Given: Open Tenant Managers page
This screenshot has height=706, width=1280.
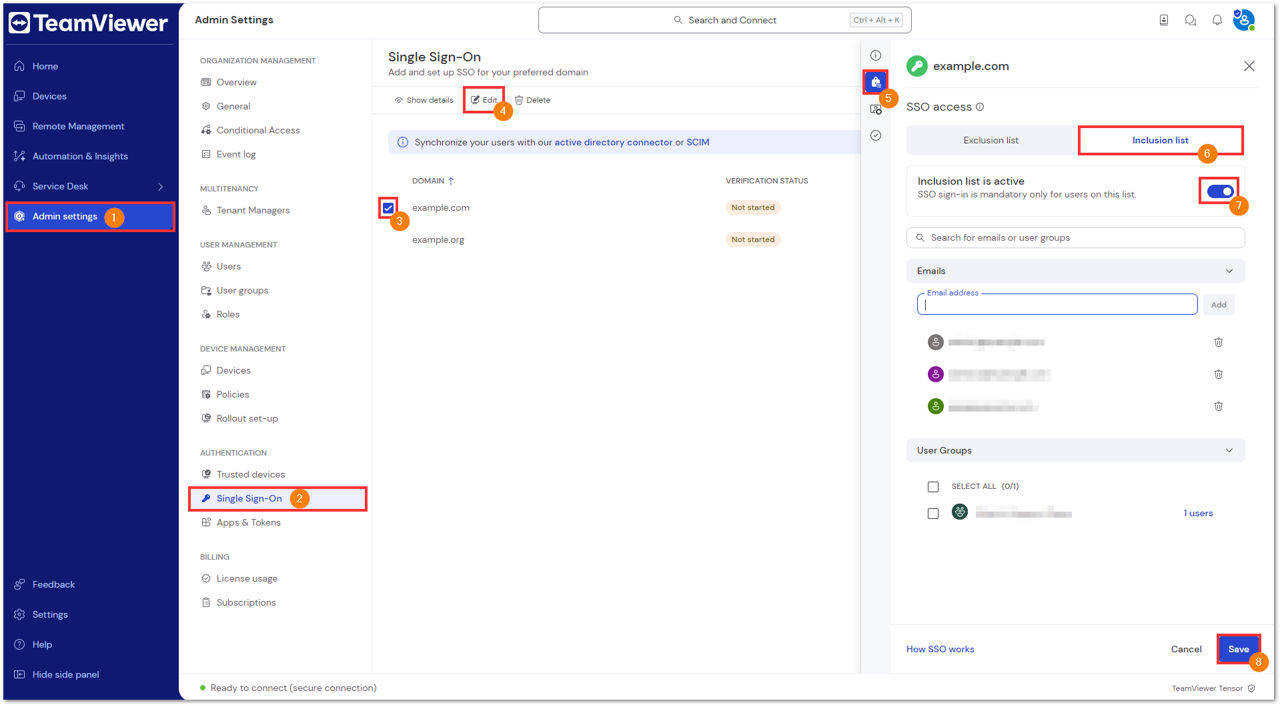Looking at the screenshot, I should tap(253, 210).
